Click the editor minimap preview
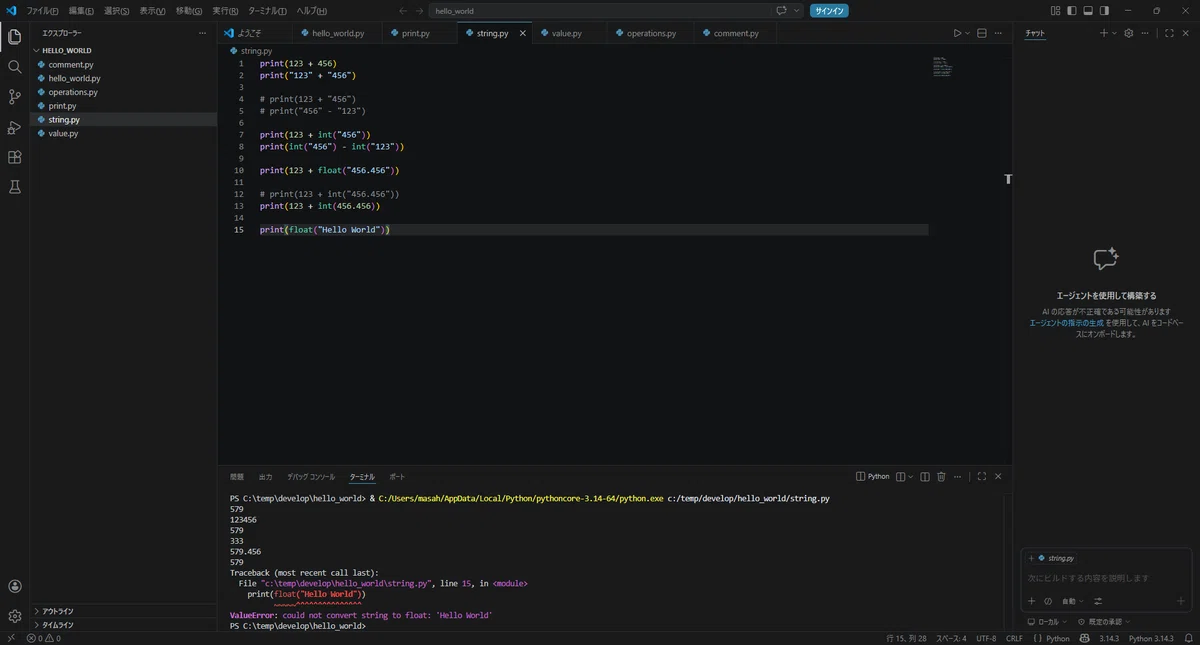The width and height of the screenshot is (1200, 645). 942,67
